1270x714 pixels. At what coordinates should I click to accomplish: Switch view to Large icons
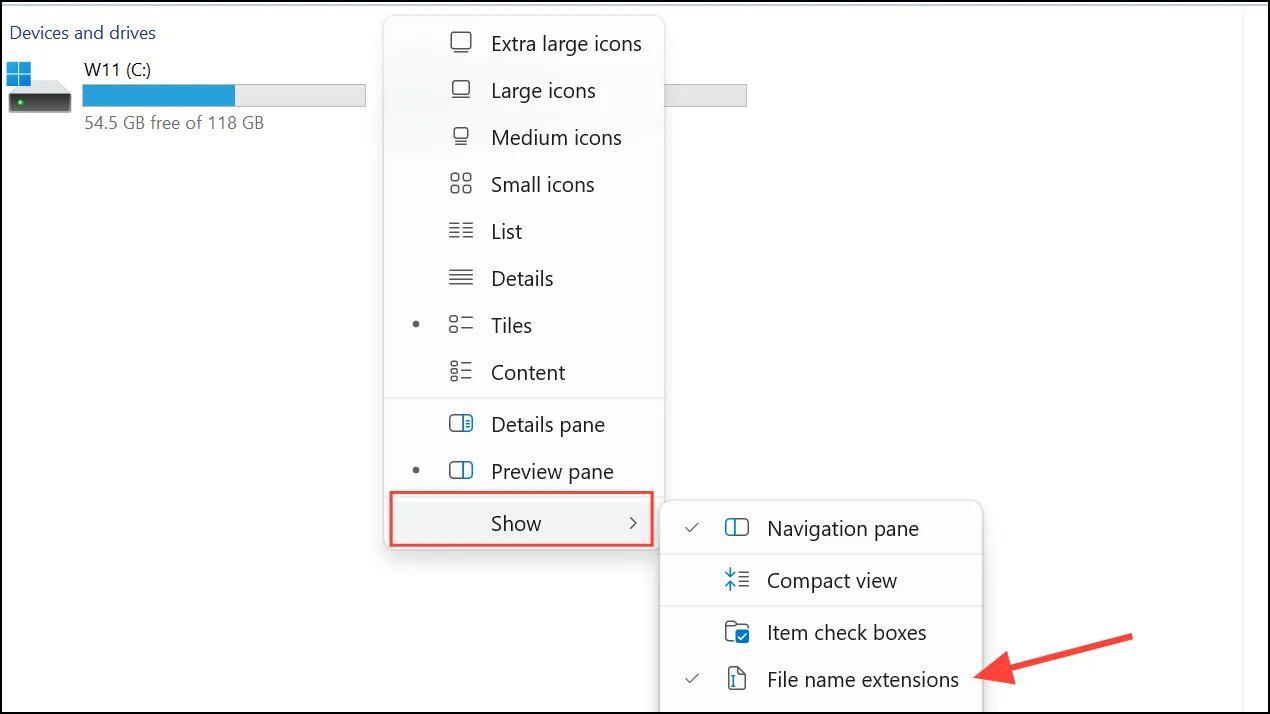[543, 91]
